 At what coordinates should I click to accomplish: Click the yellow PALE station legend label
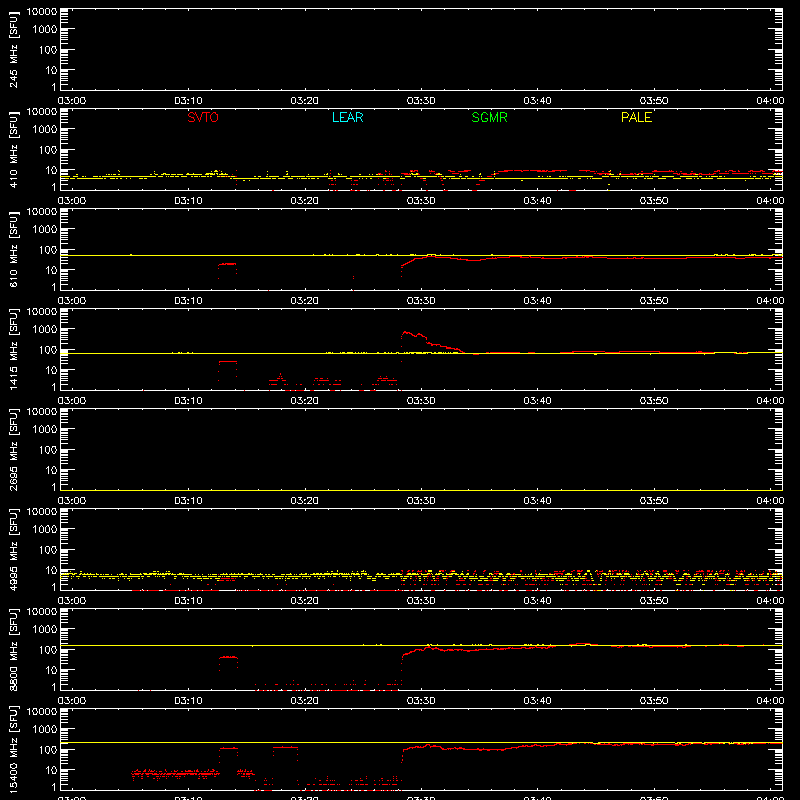tap(636, 117)
